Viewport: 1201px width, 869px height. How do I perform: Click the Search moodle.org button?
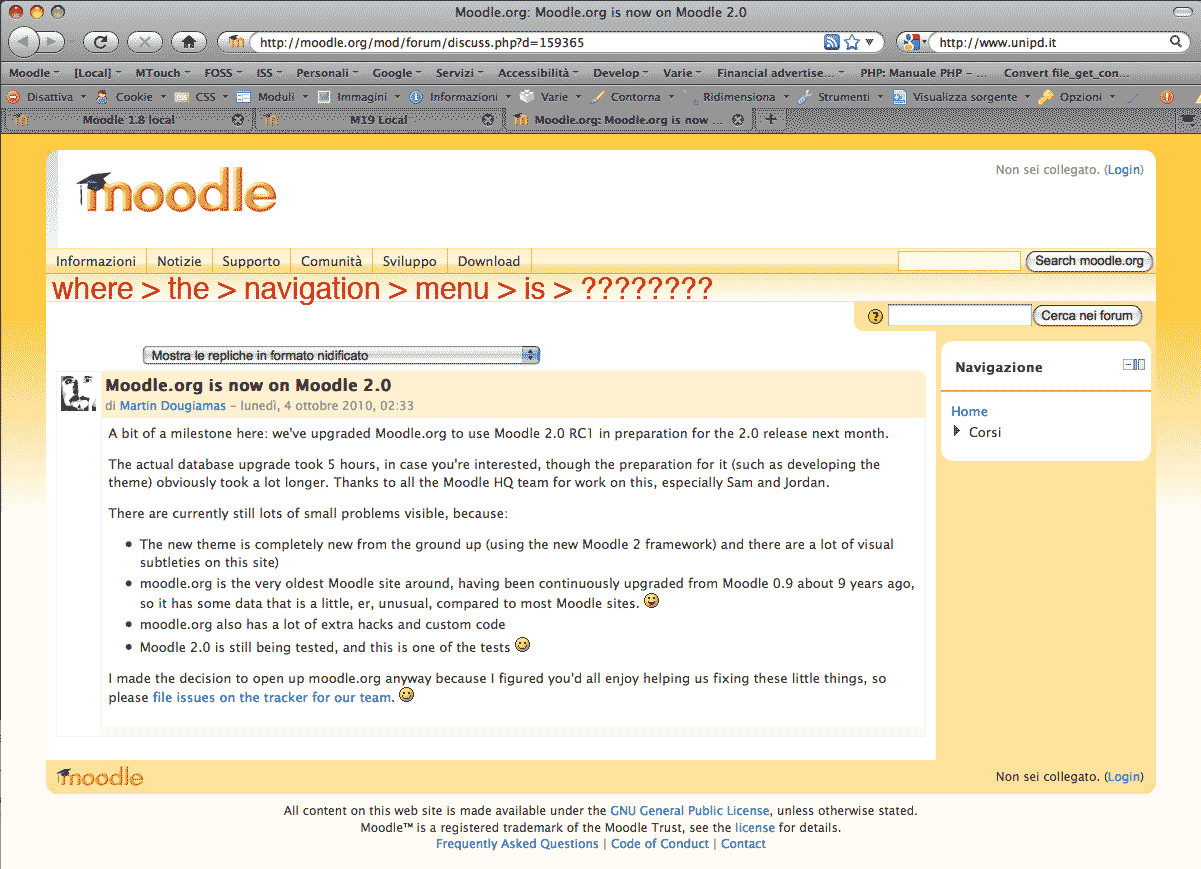pos(1089,261)
